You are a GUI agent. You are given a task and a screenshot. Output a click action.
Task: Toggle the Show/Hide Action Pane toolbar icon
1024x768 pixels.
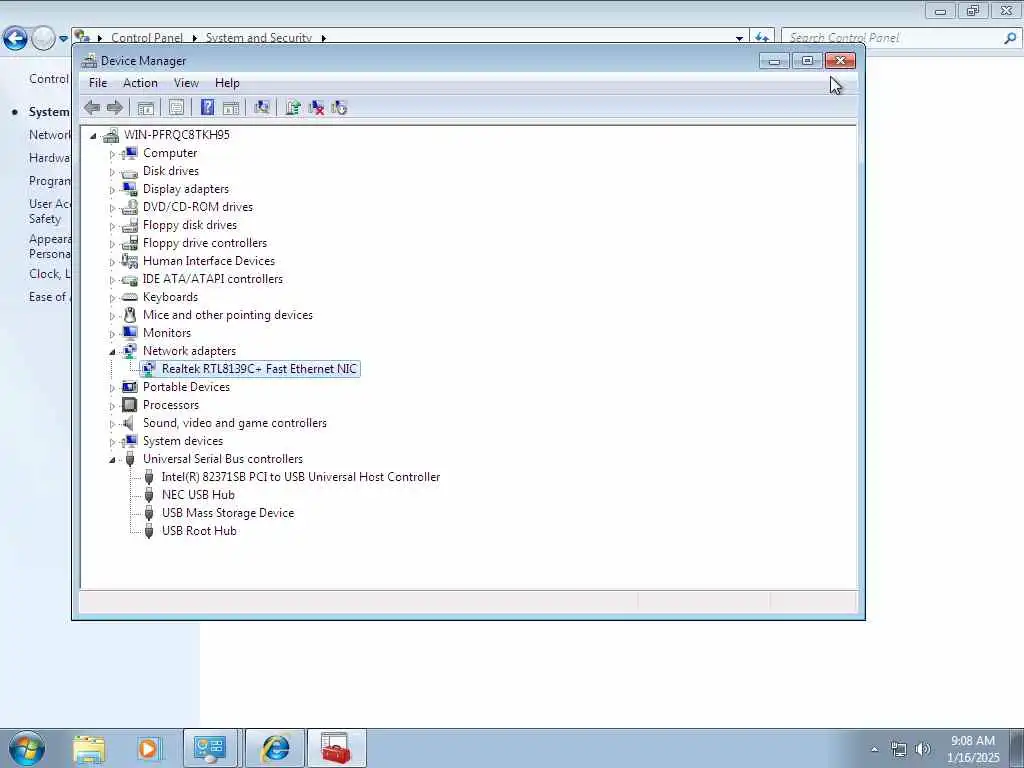[x=231, y=108]
